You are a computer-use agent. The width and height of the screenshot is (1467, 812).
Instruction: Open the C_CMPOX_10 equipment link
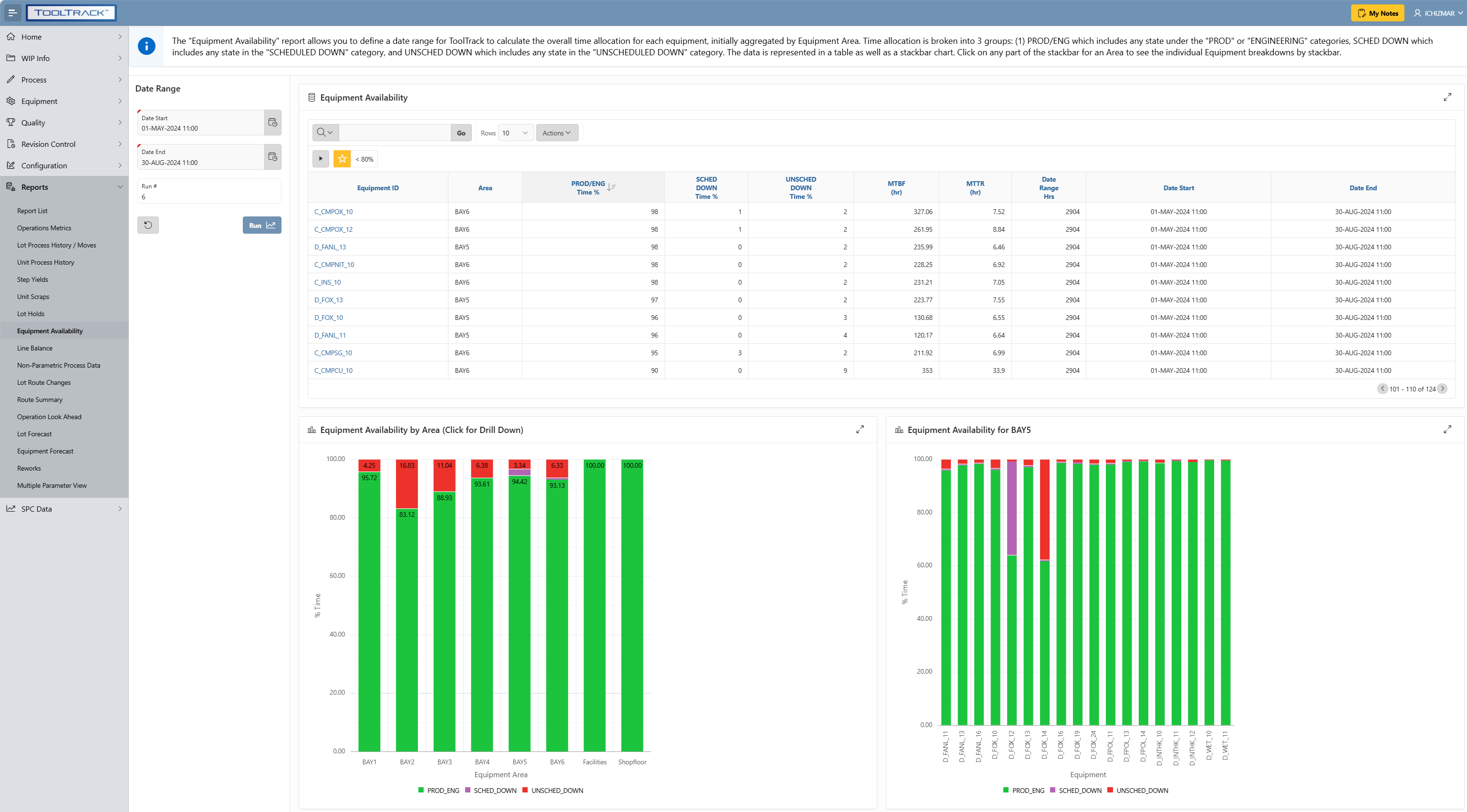click(x=334, y=211)
